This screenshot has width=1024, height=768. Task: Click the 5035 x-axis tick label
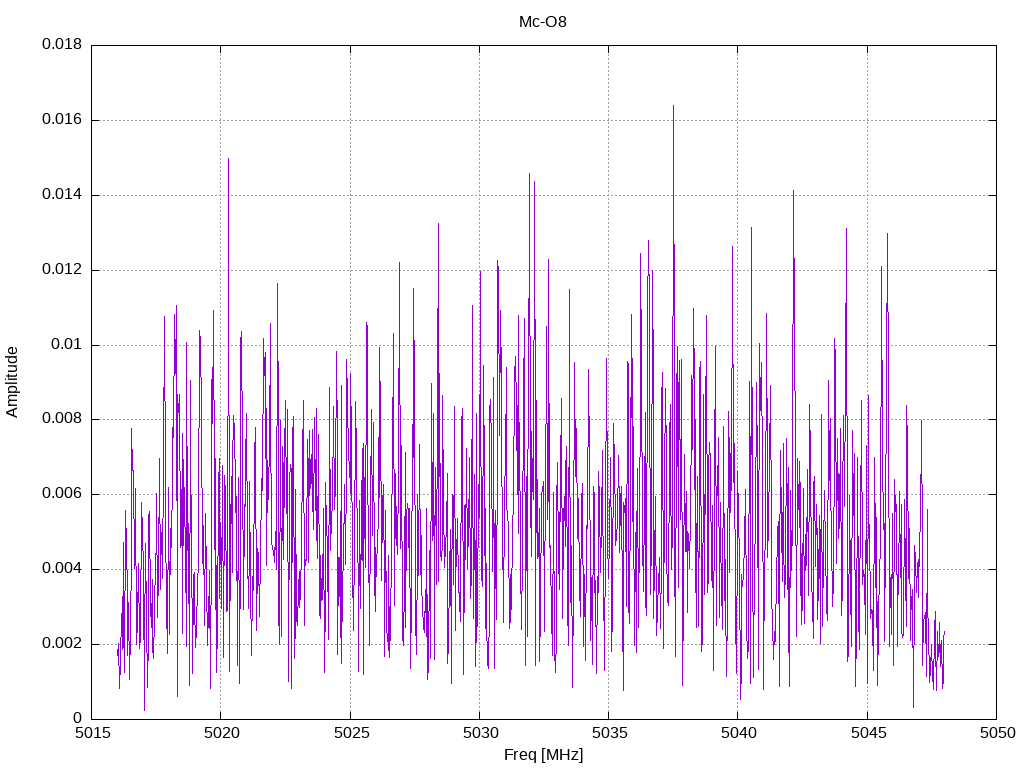[609, 733]
